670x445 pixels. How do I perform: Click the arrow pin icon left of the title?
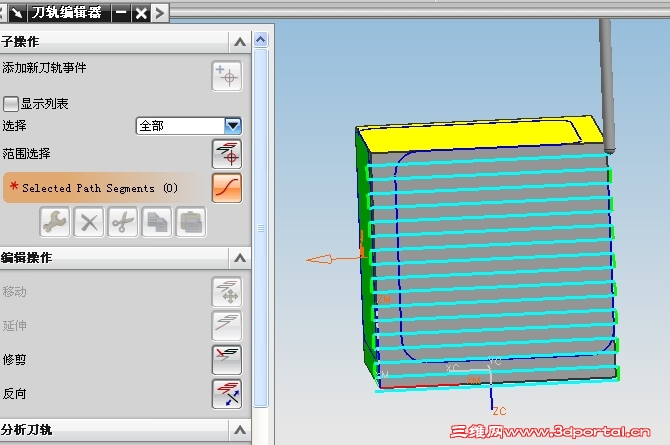[17, 13]
